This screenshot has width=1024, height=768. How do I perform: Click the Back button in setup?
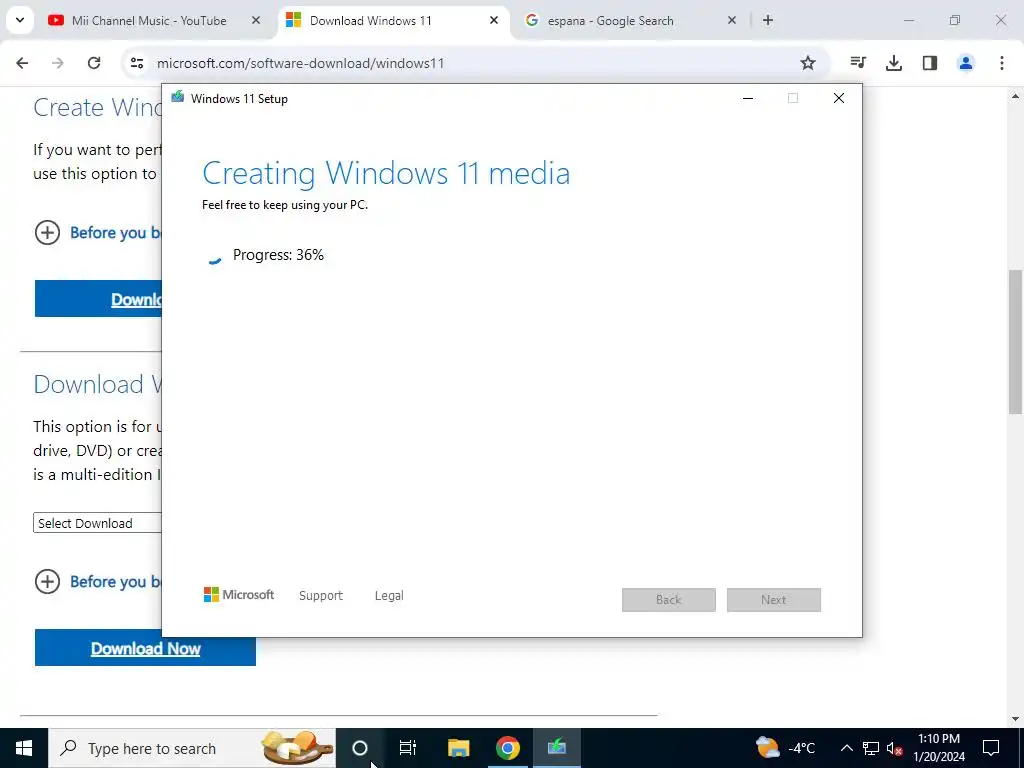tap(669, 600)
